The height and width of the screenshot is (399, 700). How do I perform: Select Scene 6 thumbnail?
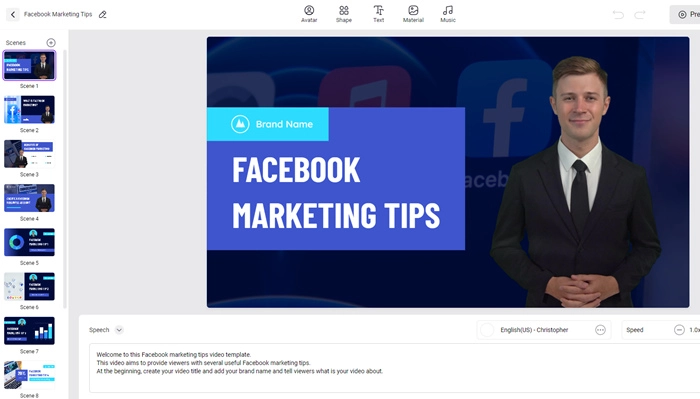click(x=29, y=286)
